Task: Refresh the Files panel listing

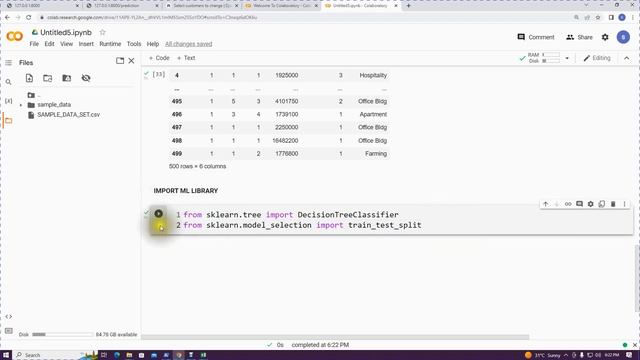Action: 48,78
